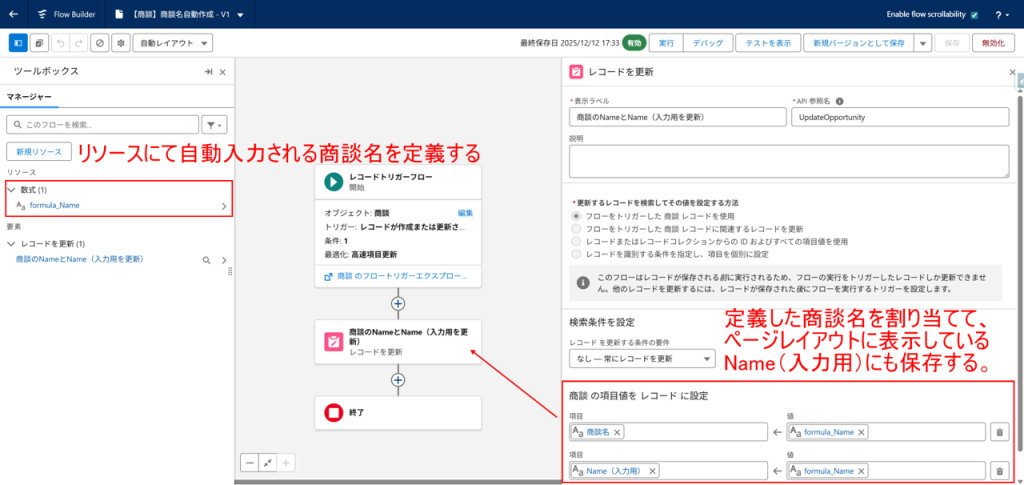Image resolution: width=1024 pixels, height=485 pixels.
Task: Open the filter dropdown beside search
Action: pos(214,125)
